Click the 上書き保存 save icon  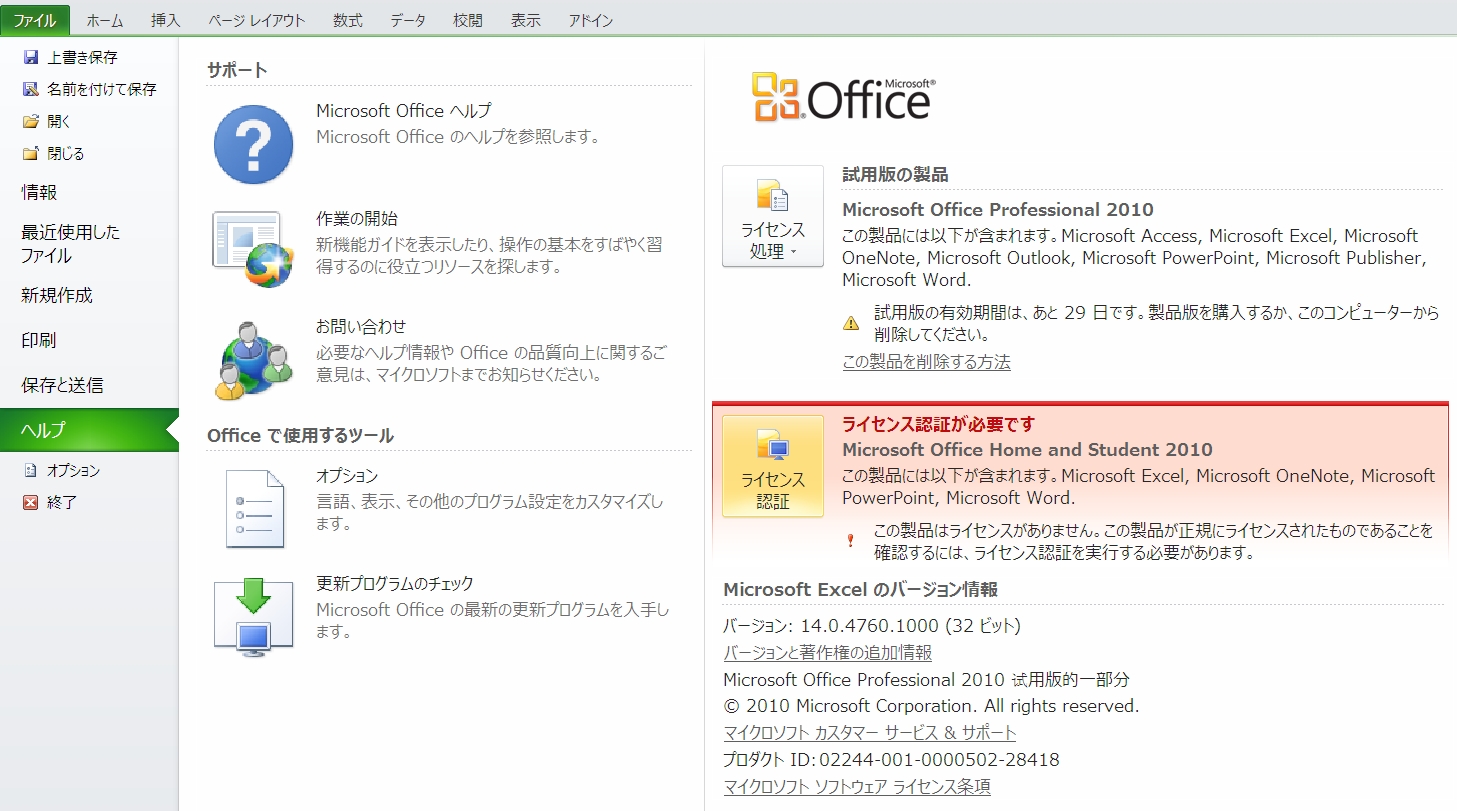coord(30,57)
